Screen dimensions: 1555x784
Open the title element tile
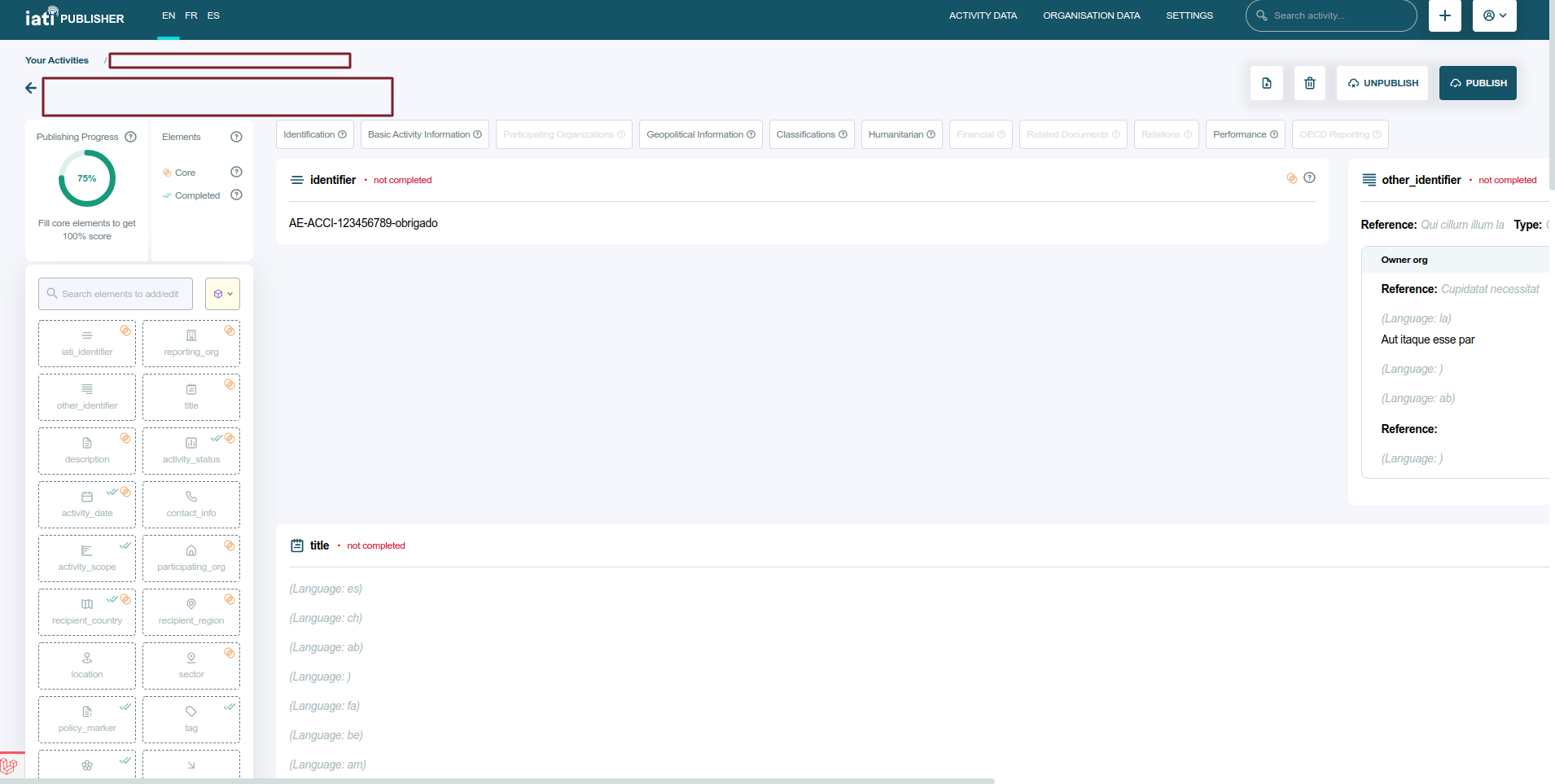pyautogui.click(x=191, y=397)
